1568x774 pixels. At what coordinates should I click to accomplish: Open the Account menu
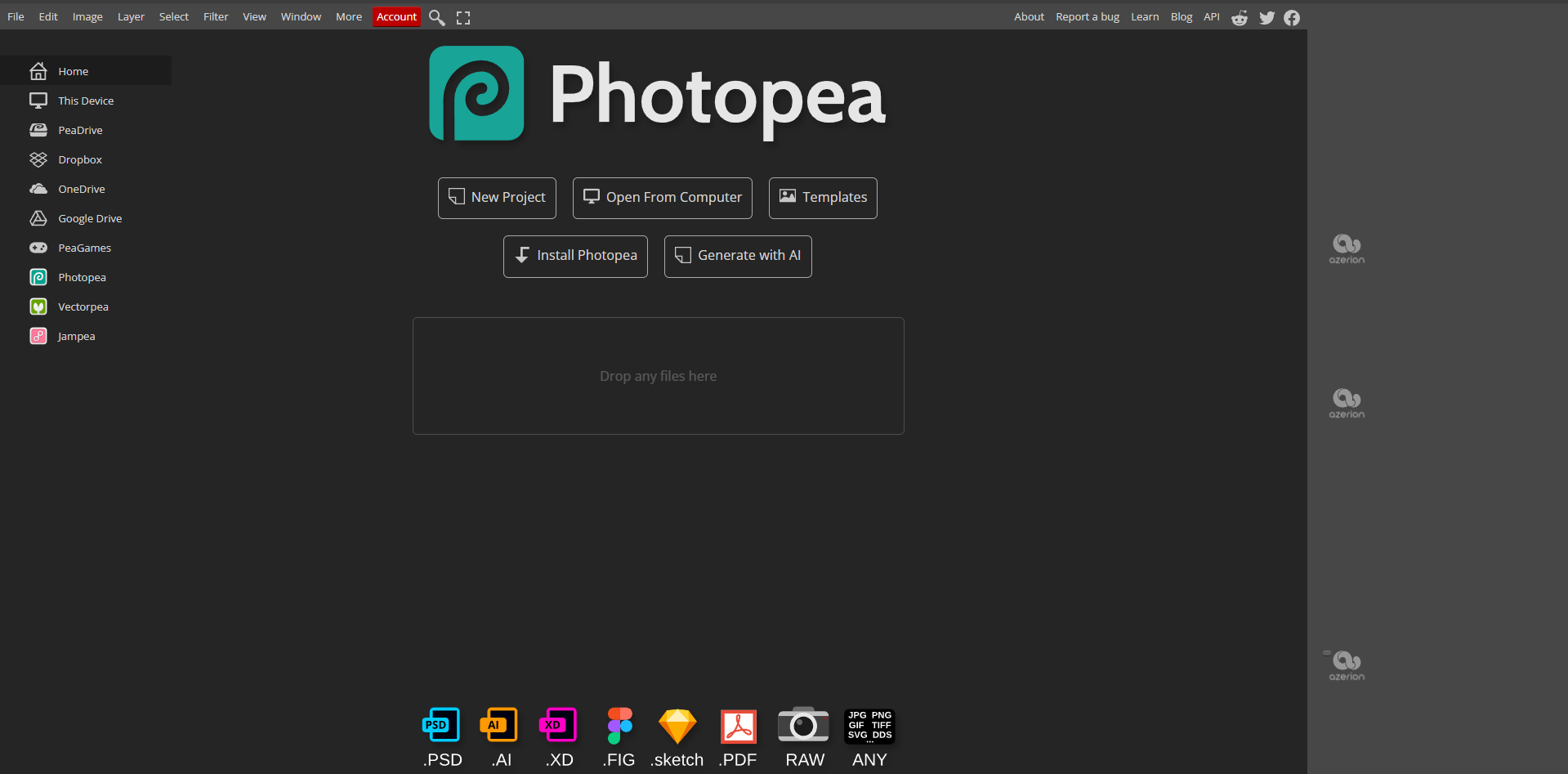(396, 16)
